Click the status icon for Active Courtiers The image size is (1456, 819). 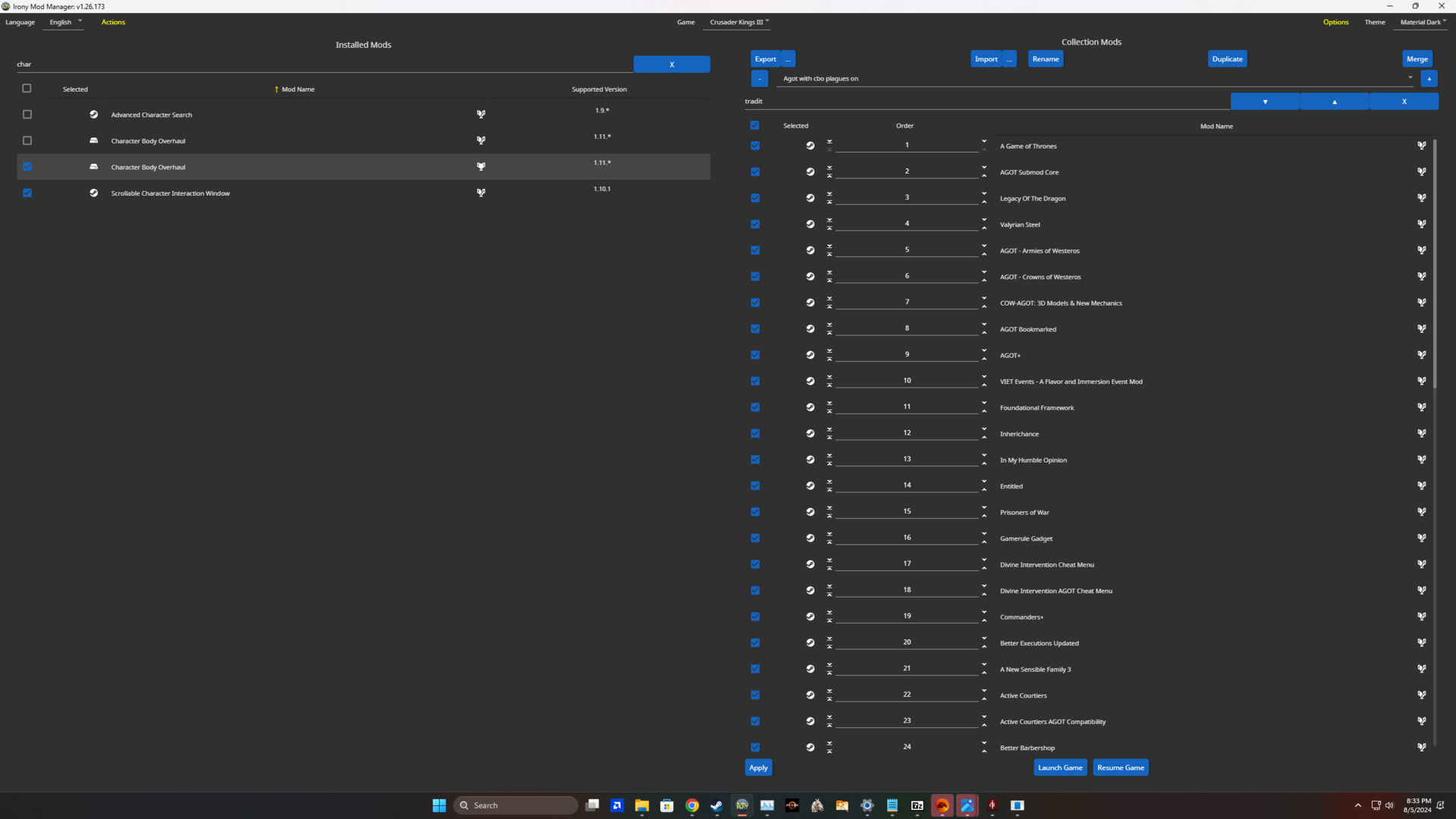pyautogui.click(x=1422, y=695)
